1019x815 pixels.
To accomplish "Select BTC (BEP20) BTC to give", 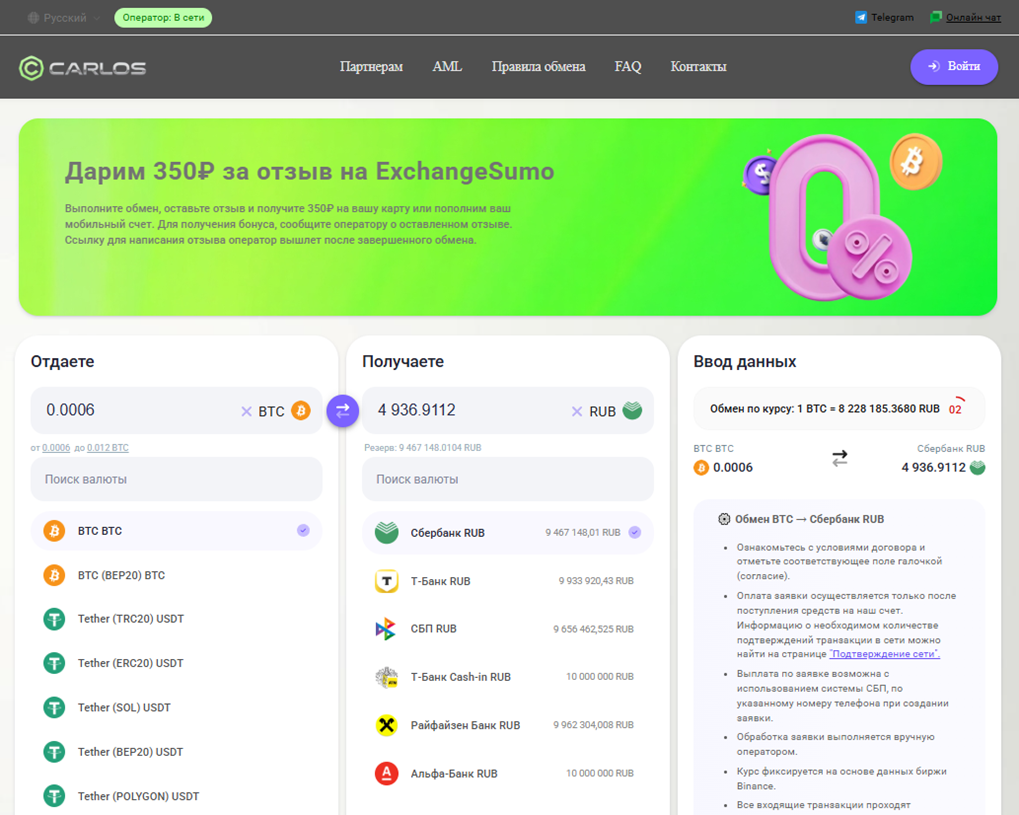I will (176, 575).
